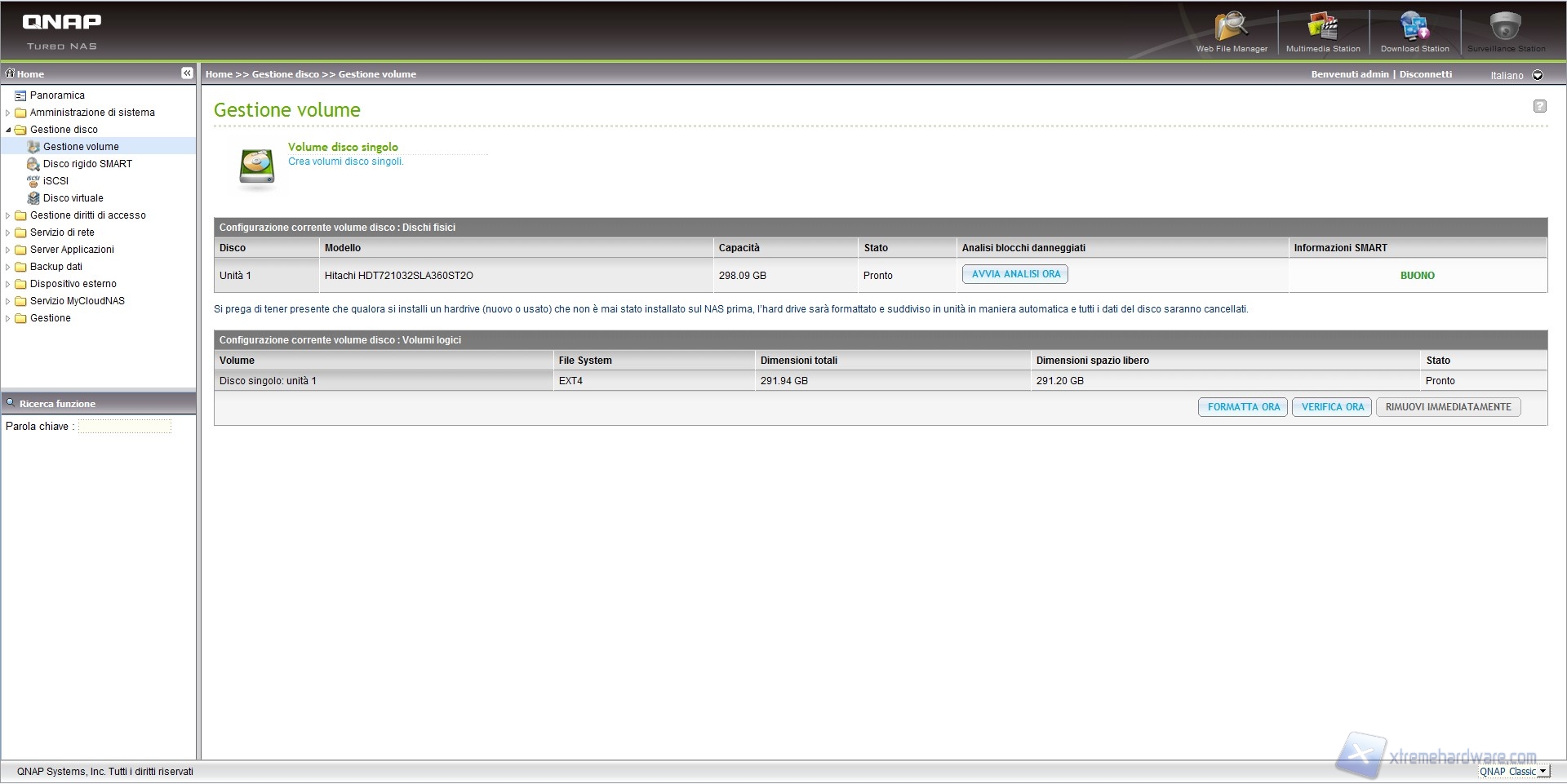Screen dimensions: 1567x784
Task: Click the Parola chiave search field
Action: [125, 427]
